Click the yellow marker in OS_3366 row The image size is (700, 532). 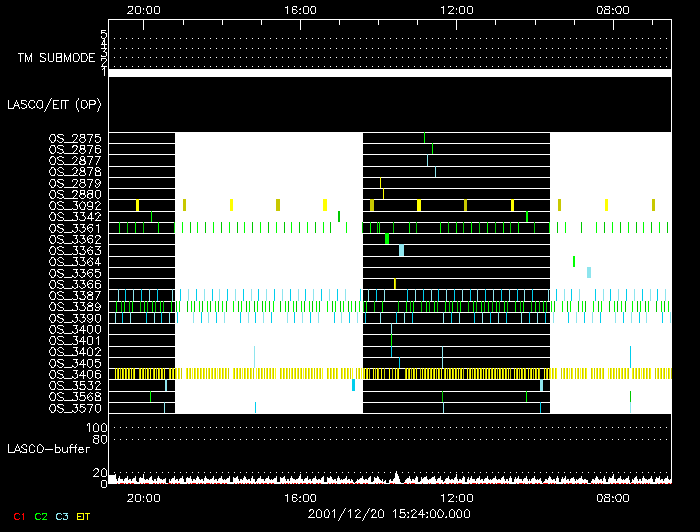[x=395, y=284]
